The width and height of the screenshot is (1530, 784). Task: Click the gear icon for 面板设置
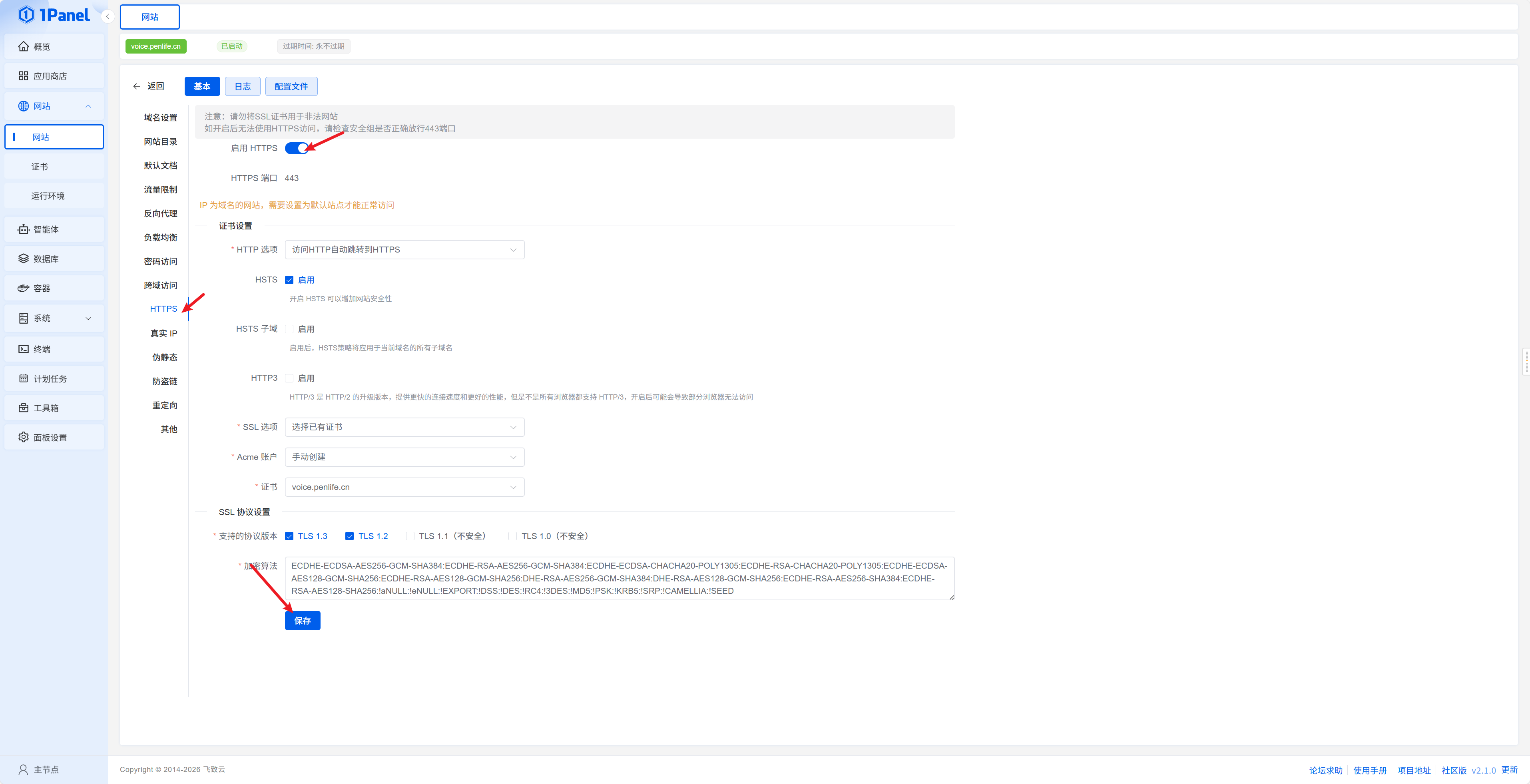click(23, 437)
